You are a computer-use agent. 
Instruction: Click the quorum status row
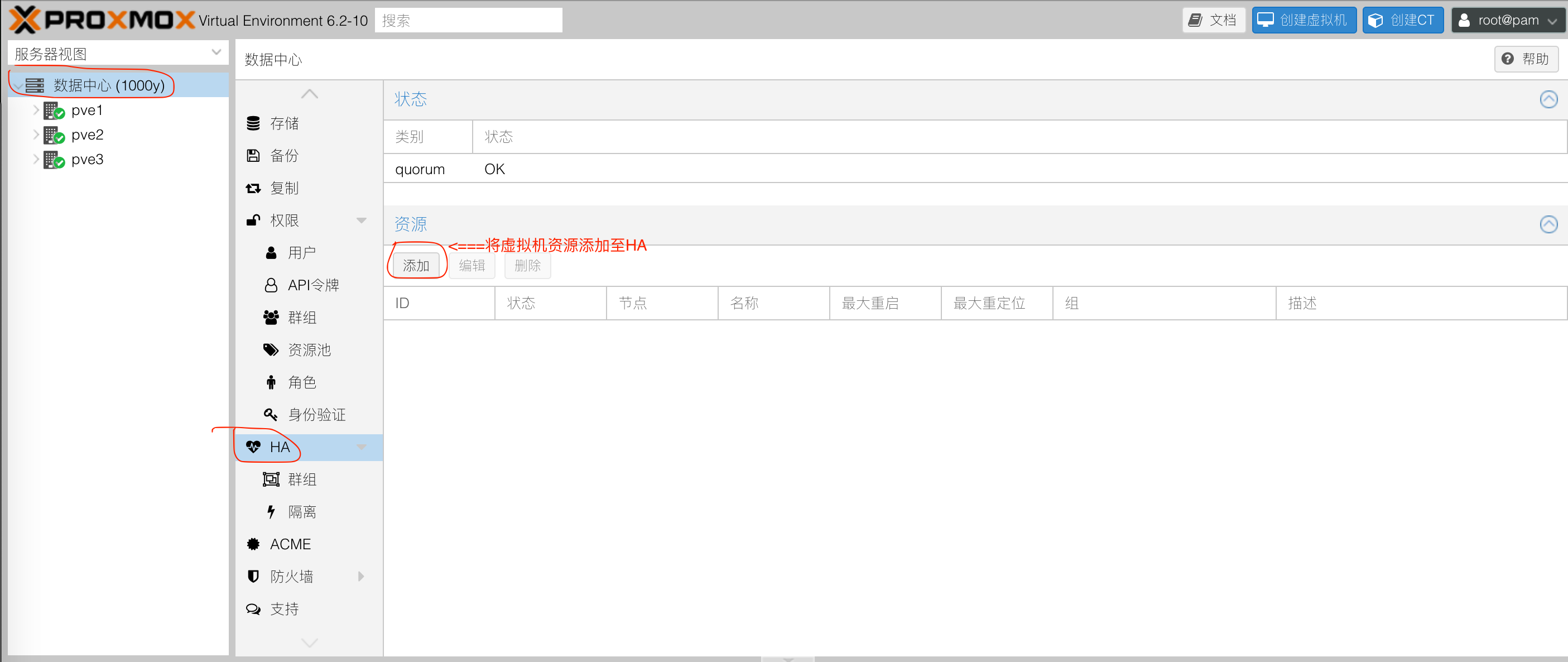[x=975, y=169]
